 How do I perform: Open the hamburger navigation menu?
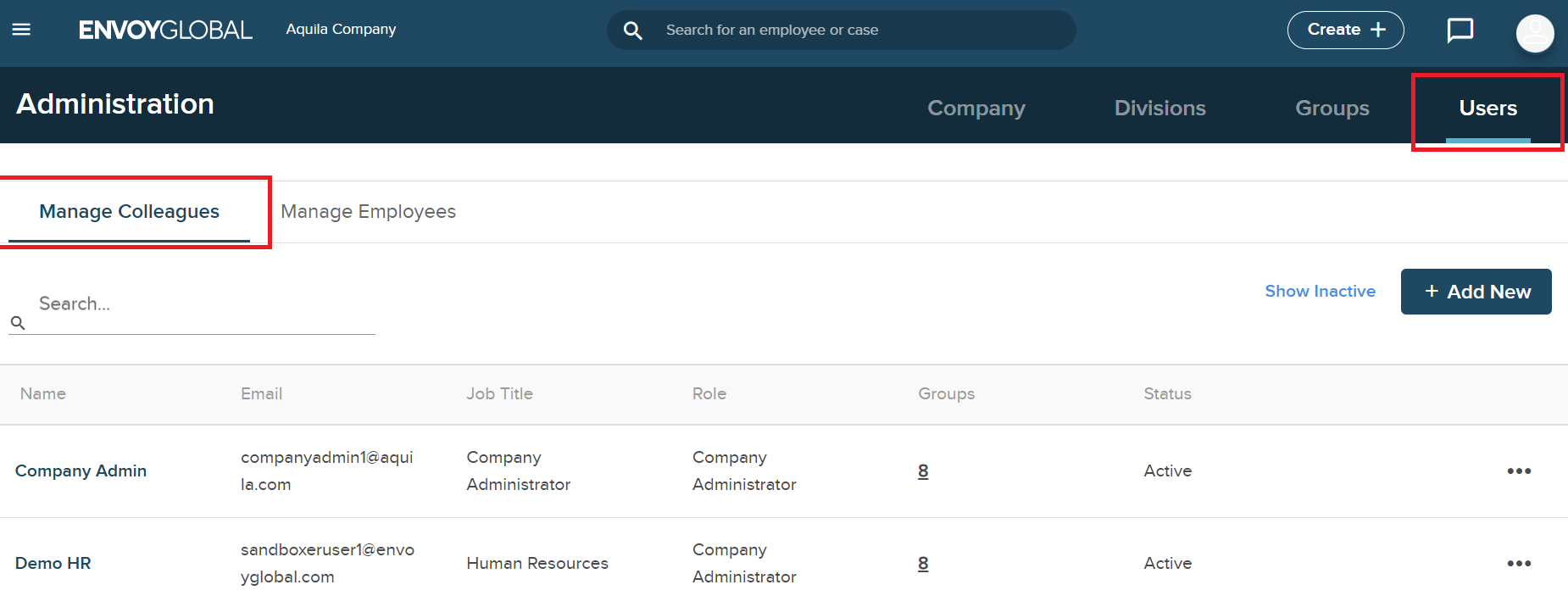tap(21, 30)
